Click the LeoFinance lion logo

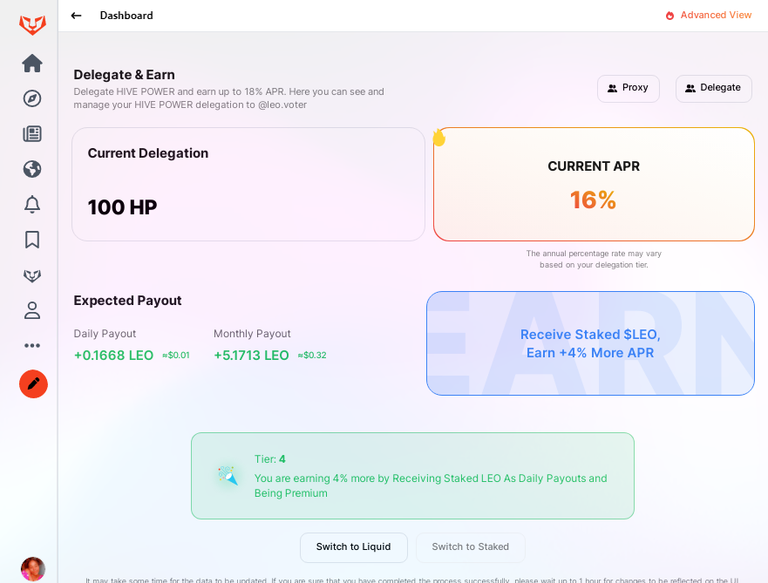[33, 24]
